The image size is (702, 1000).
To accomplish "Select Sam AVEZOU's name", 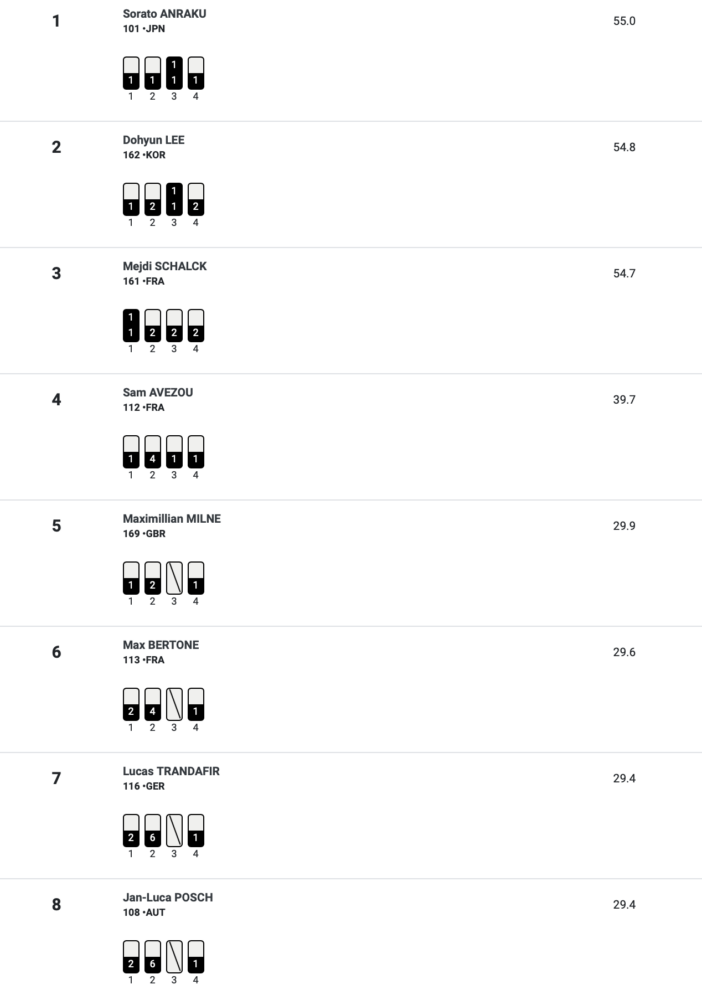I will [157, 392].
